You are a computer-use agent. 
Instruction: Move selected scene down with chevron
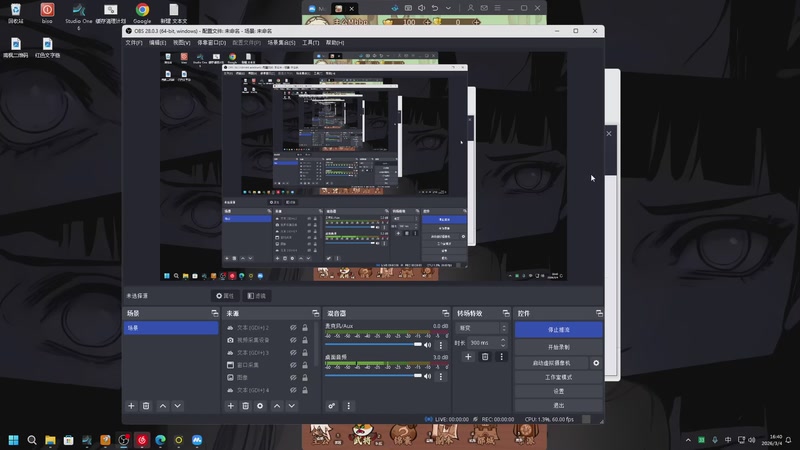pos(178,406)
